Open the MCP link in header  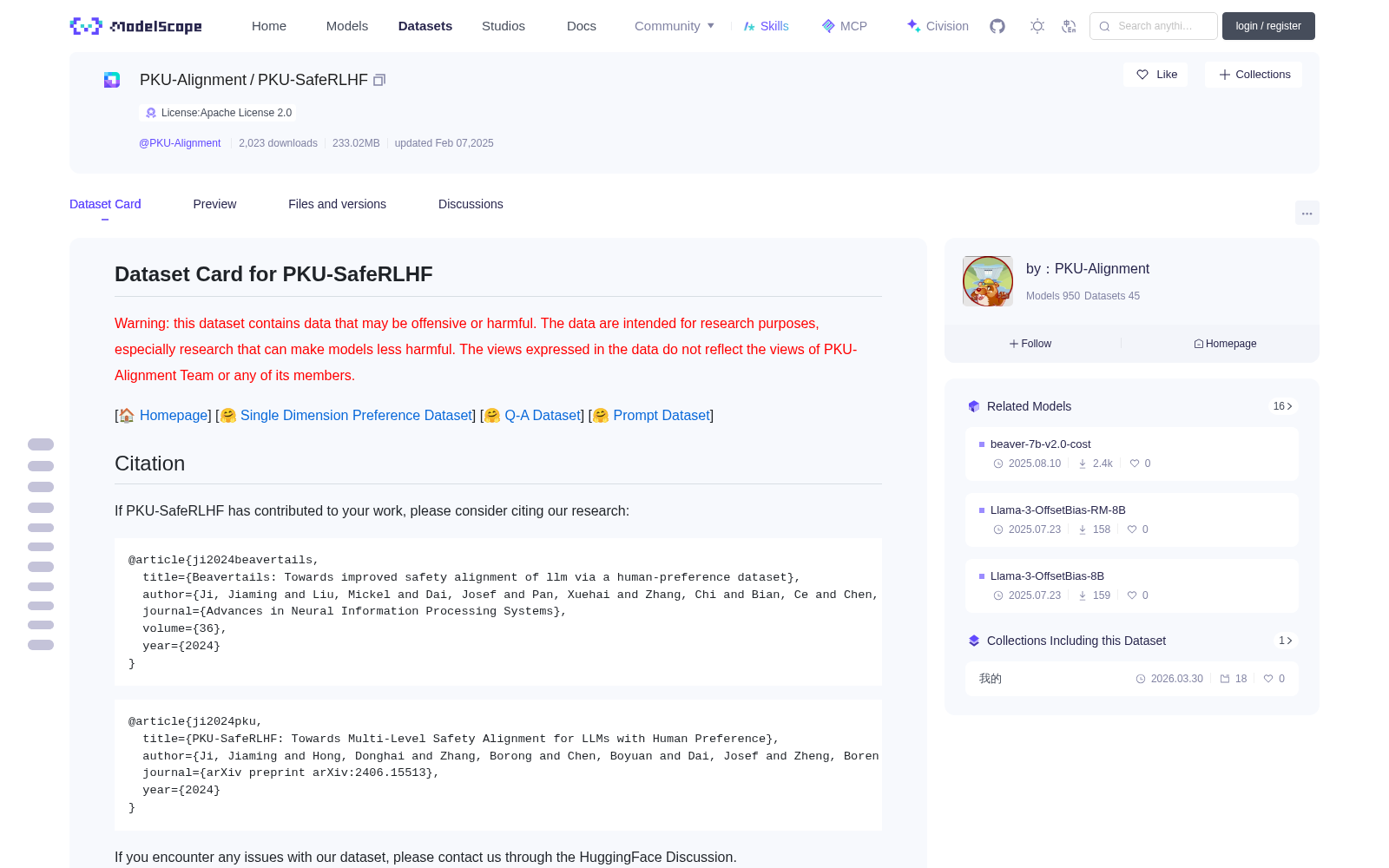coord(845,26)
